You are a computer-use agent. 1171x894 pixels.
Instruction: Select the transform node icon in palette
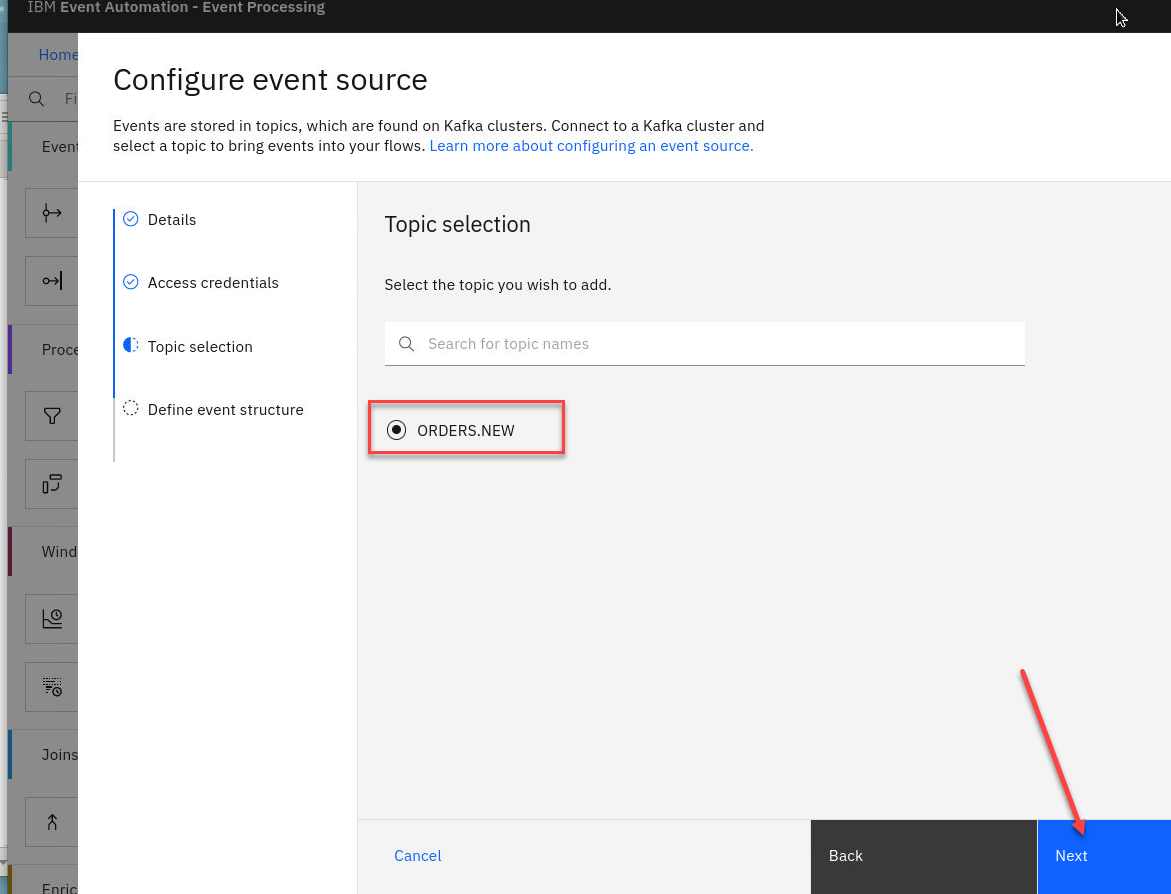(52, 484)
